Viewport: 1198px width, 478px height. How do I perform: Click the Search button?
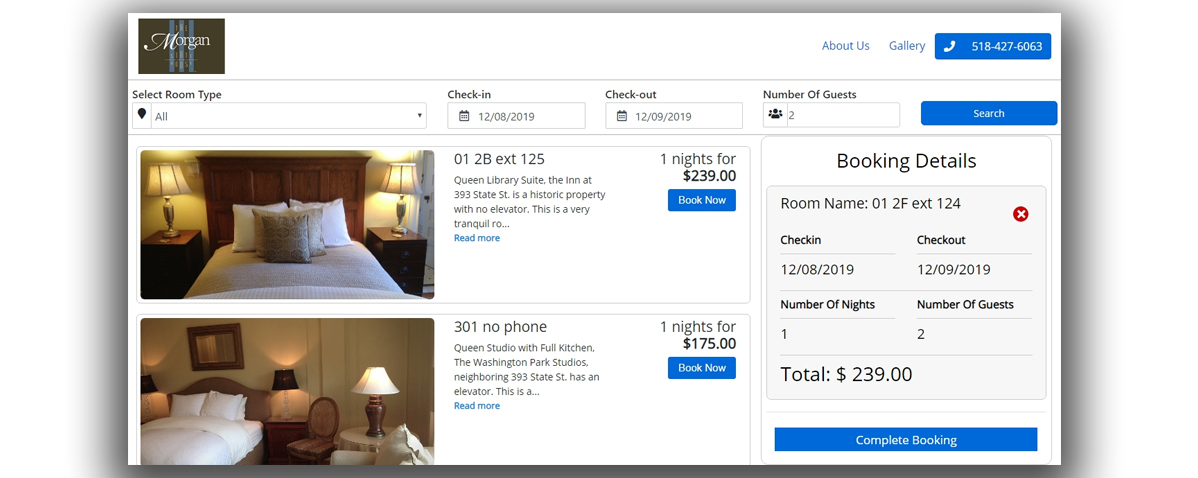tap(988, 113)
